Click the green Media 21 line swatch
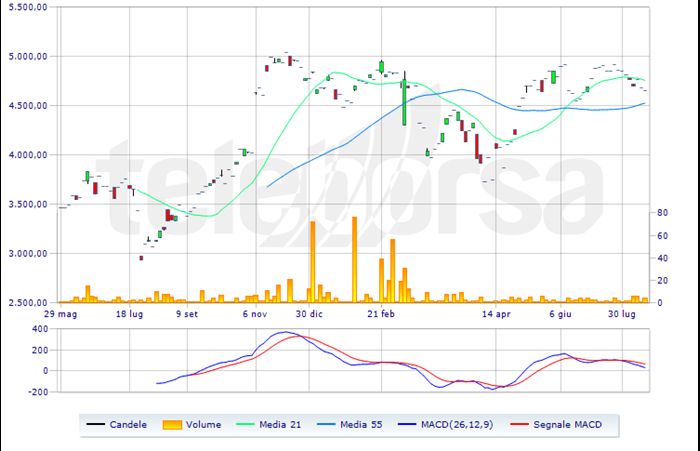 click(x=244, y=425)
